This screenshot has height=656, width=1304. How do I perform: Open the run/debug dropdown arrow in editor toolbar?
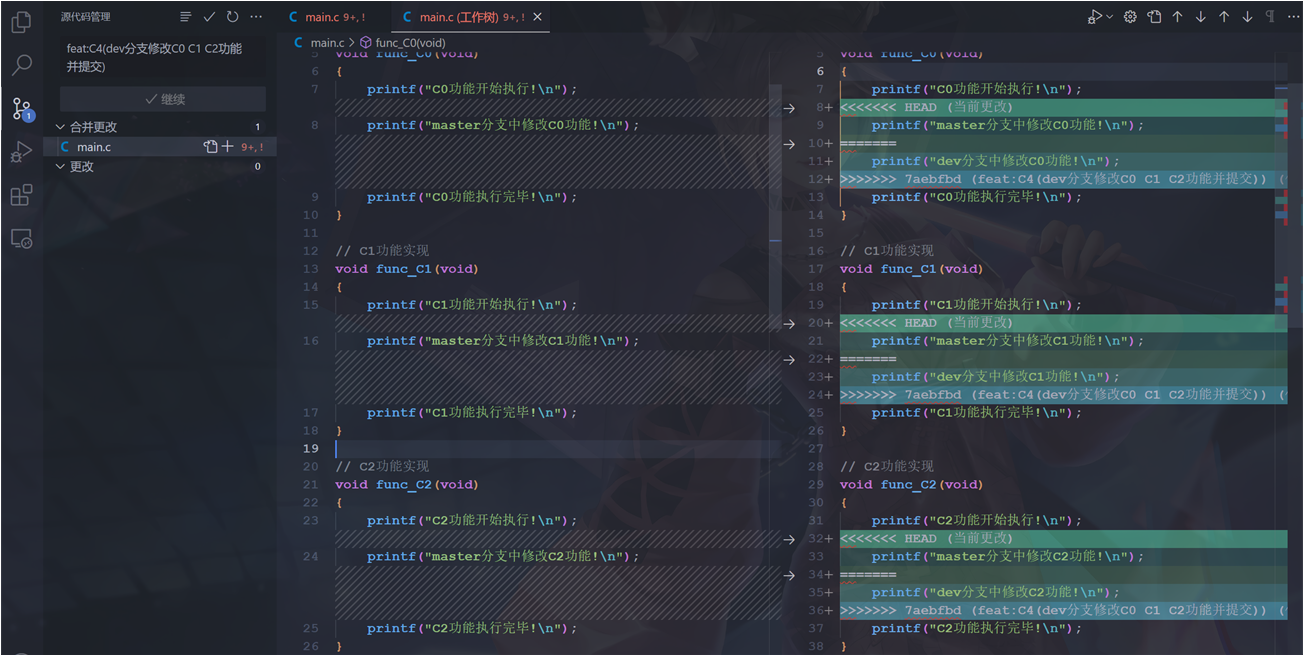1109,17
